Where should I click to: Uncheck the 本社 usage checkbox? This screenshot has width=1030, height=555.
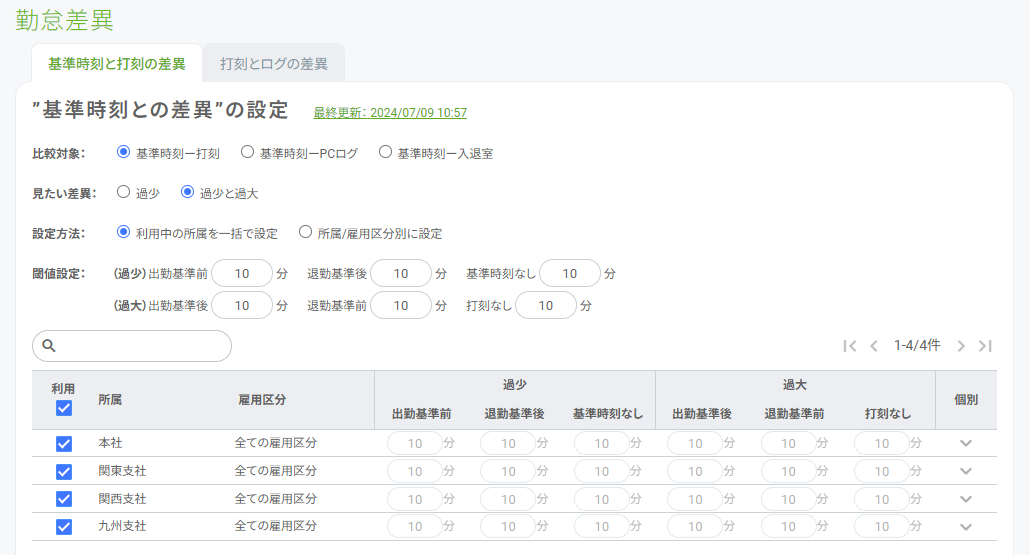coord(64,443)
